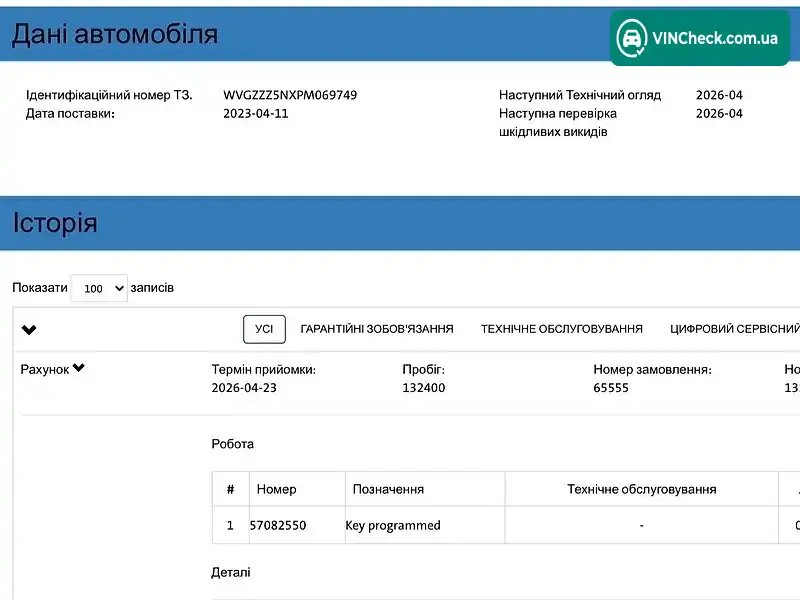Click the Ідентифікаційний номер ТЗ label
Screen dimensions: 800x600
click(x=109, y=95)
